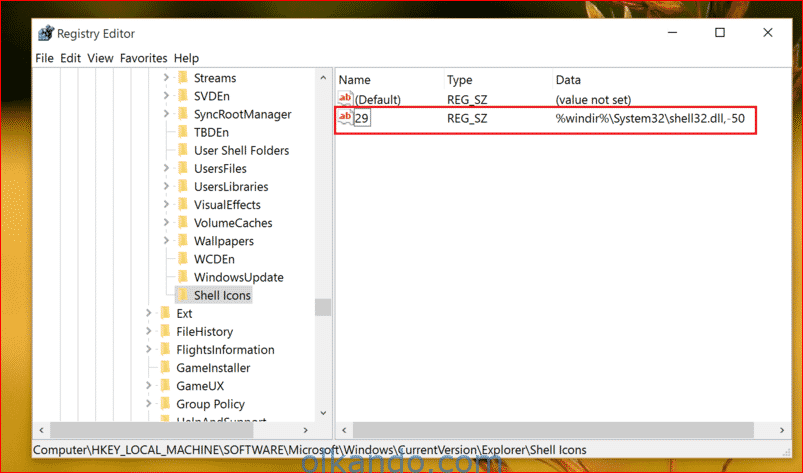803x473 pixels.
Task: Click the tree pane vertical scrollbar thumb
Action: (x=323, y=307)
